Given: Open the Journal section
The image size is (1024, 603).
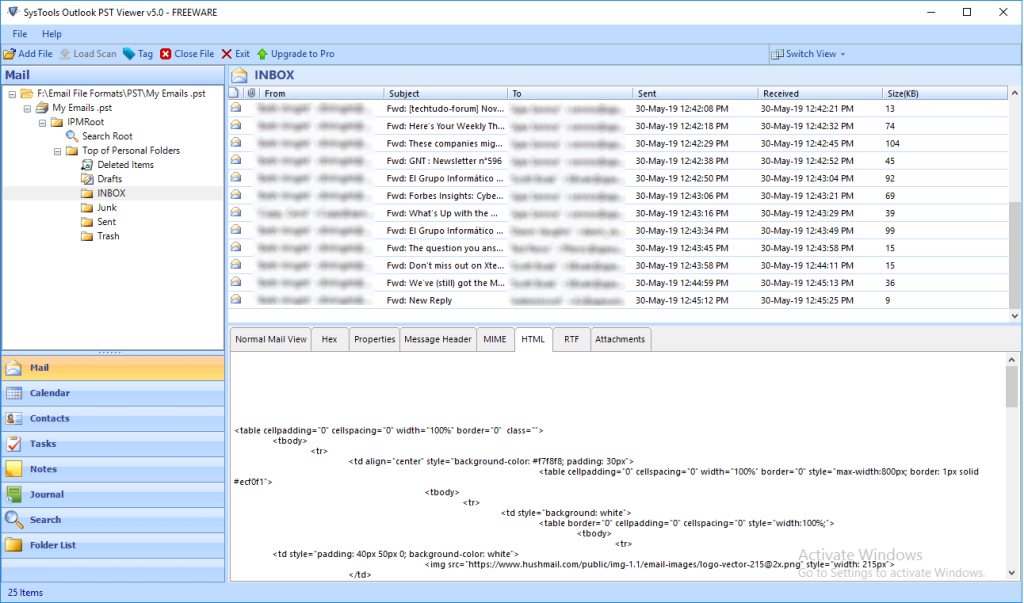Looking at the screenshot, I should [x=113, y=495].
